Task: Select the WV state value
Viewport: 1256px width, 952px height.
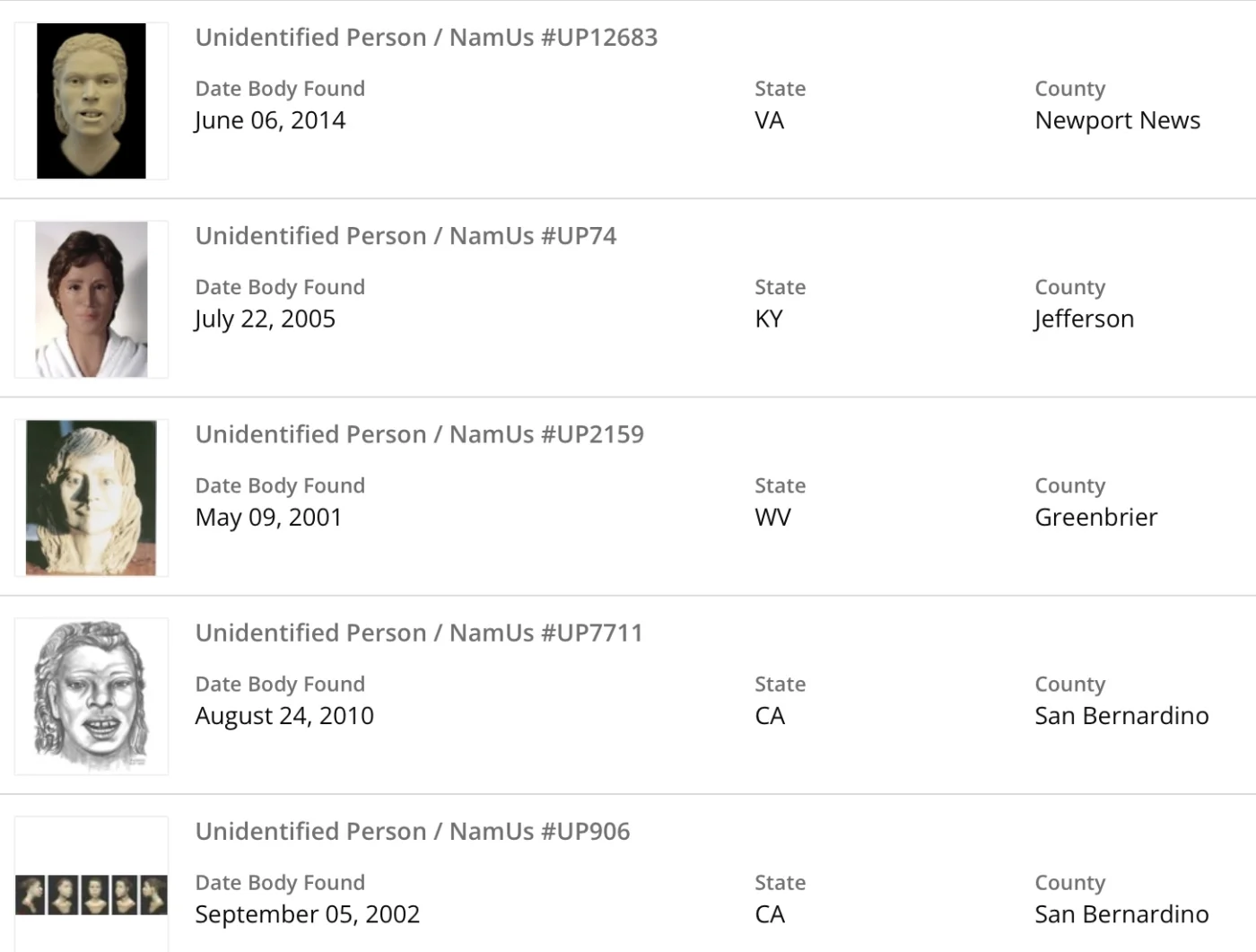Action: point(772,517)
